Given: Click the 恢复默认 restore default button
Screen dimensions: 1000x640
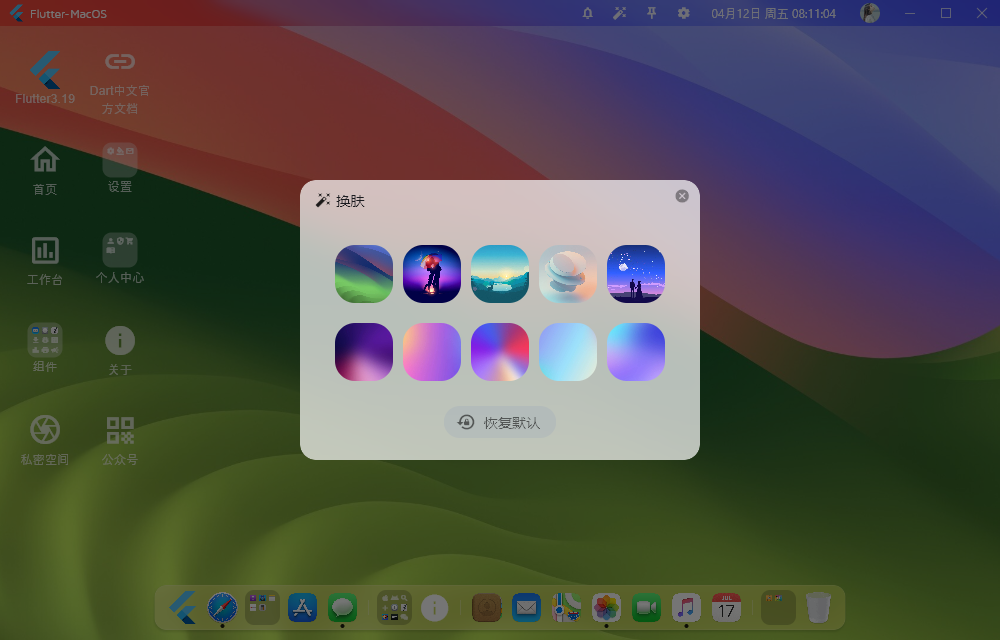Looking at the screenshot, I should [x=499, y=422].
